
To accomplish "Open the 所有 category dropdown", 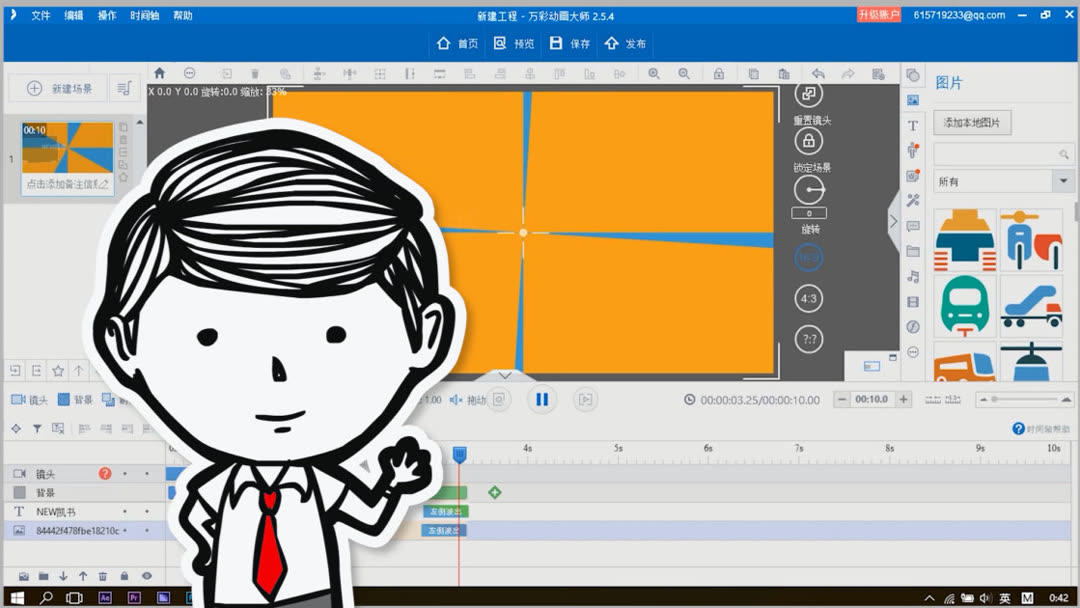I will [x=1003, y=182].
